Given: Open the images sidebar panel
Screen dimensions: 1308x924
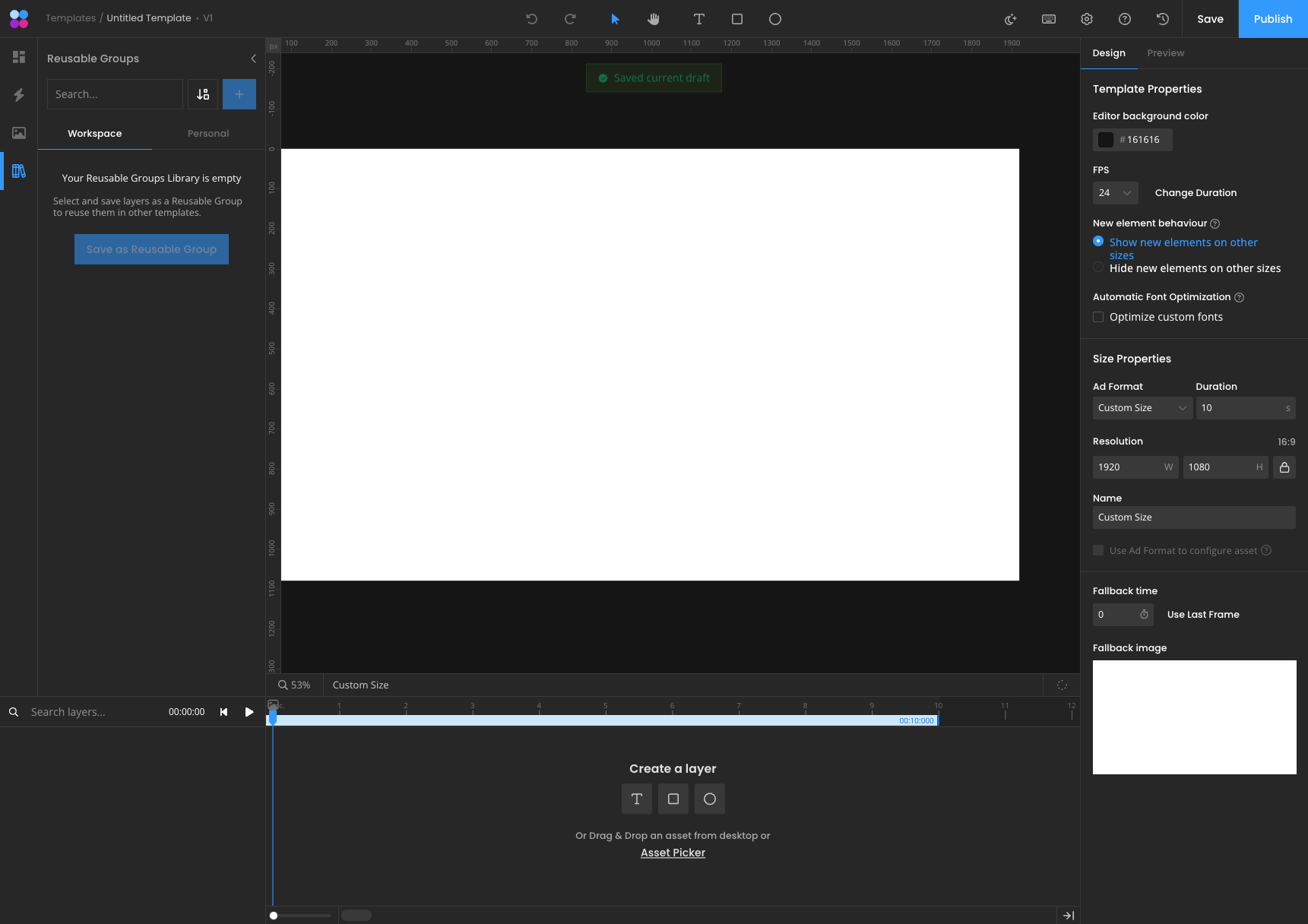Looking at the screenshot, I should point(19,133).
